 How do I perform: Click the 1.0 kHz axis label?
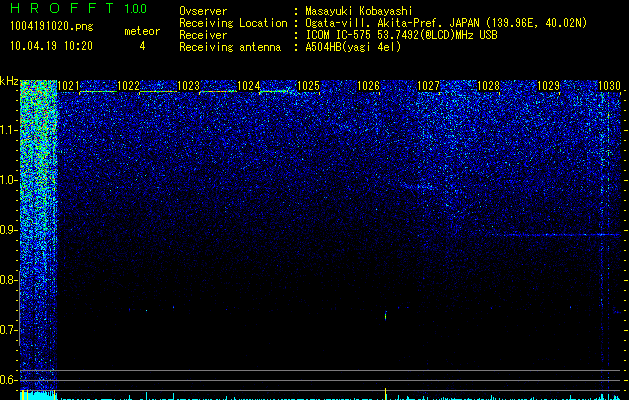9,180
